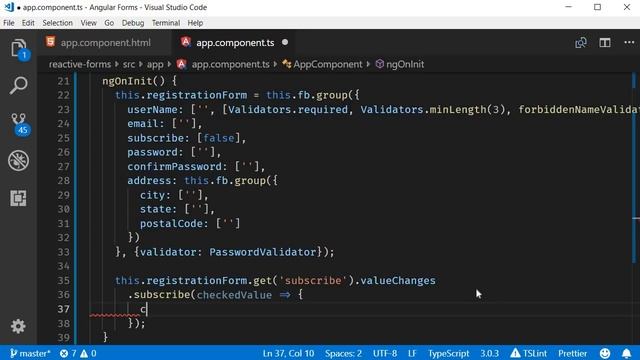Click the app breadcrumb segment
The width and height of the screenshot is (640, 360).
pyautogui.click(x=155, y=64)
